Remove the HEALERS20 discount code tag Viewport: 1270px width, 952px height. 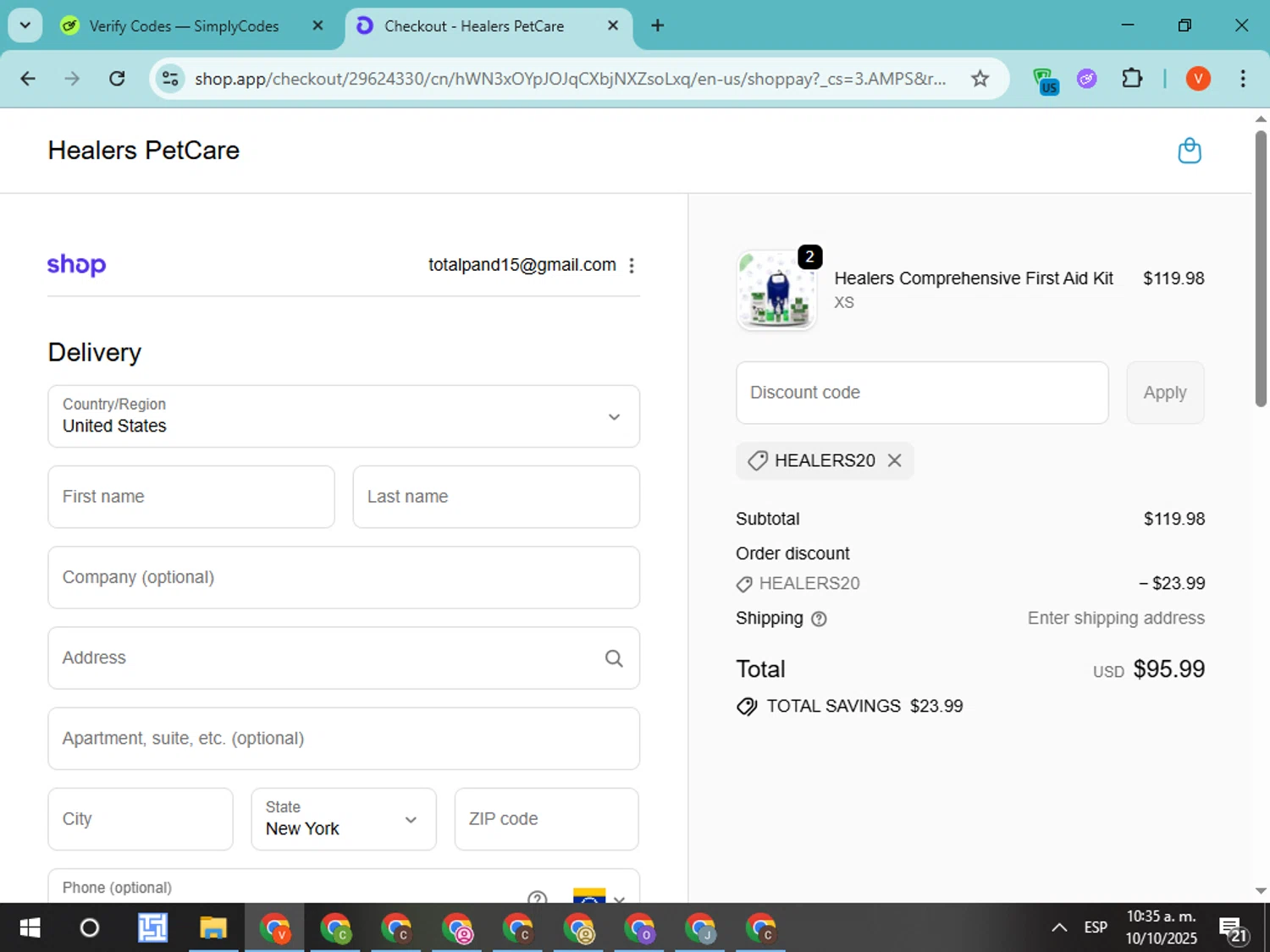(894, 460)
